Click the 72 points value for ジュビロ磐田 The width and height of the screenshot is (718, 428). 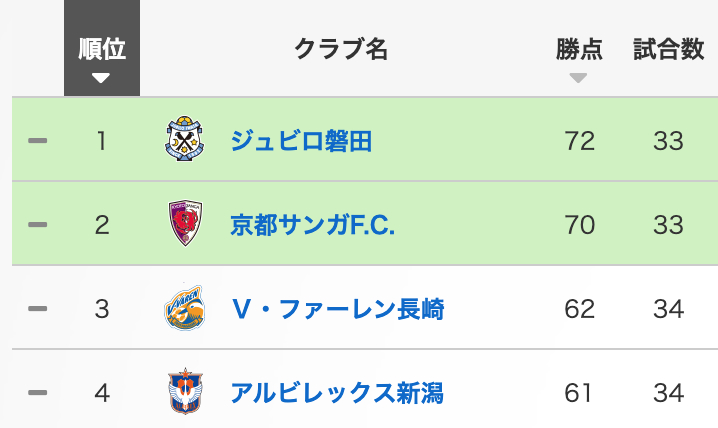pos(579,141)
